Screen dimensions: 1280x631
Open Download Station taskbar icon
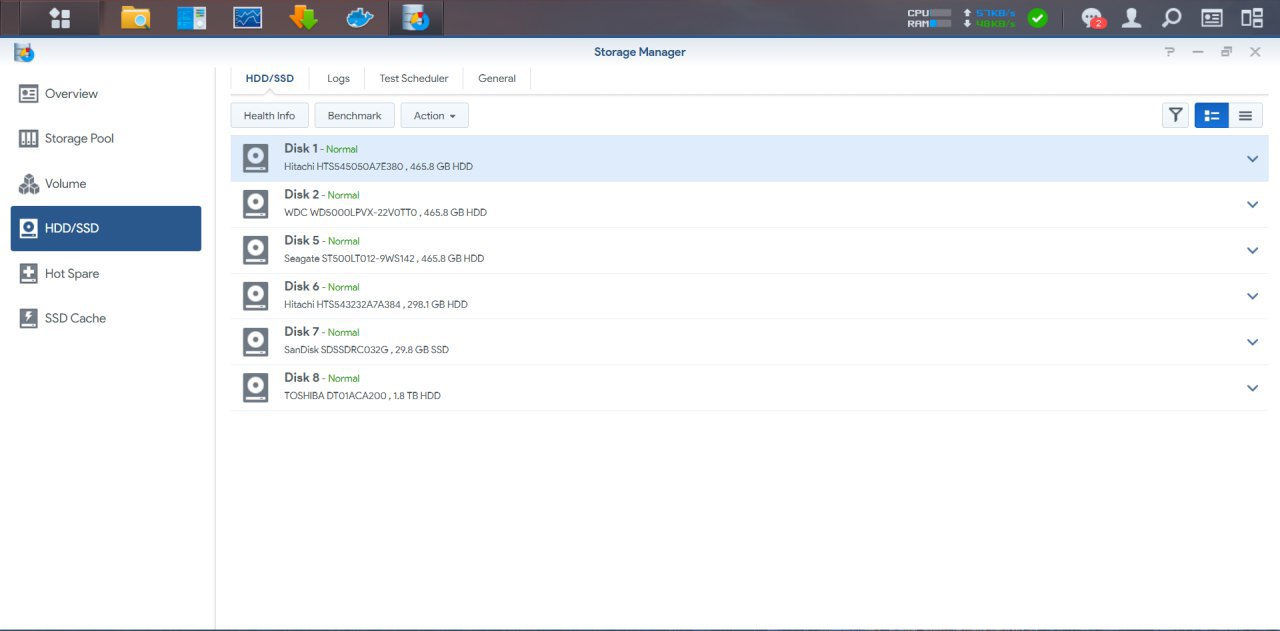(x=303, y=18)
